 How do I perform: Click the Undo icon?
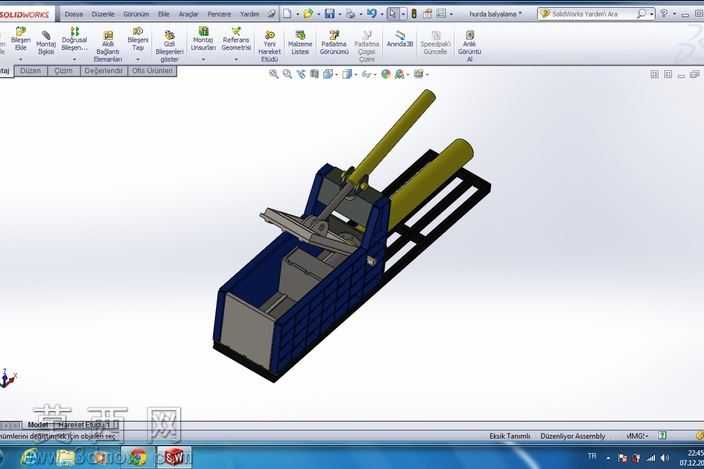[x=372, y=14]
